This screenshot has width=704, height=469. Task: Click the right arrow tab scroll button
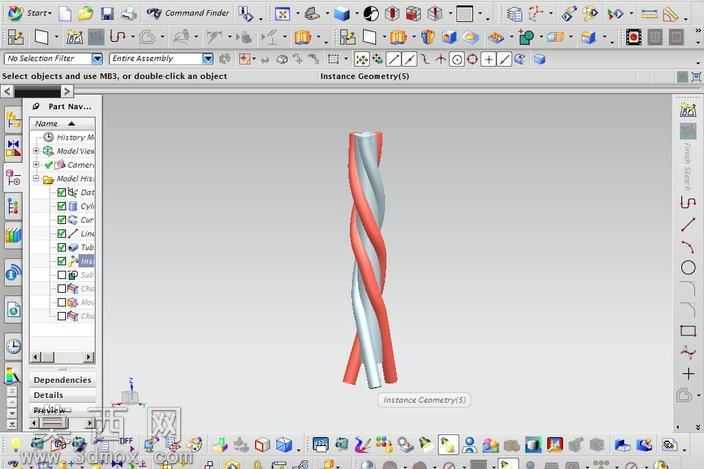coord(67,92)
